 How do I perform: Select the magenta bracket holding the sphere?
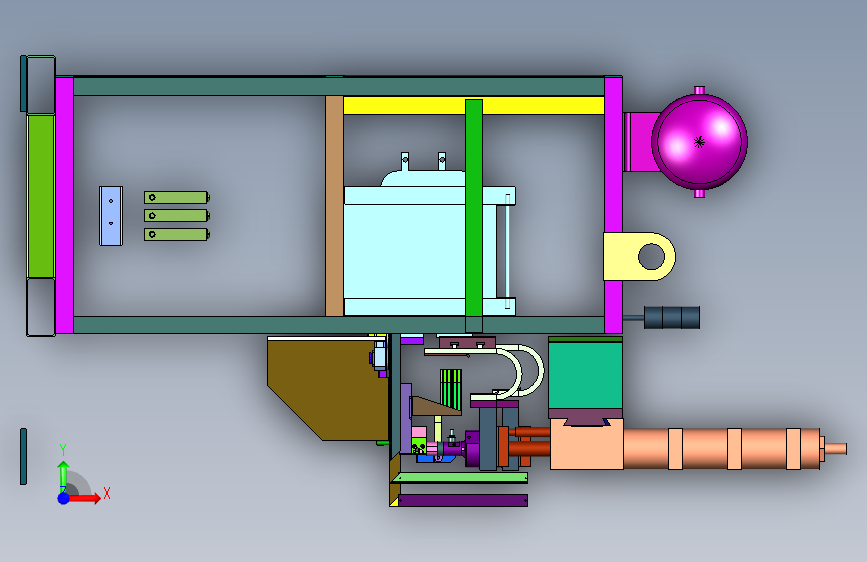coord(640,142)
